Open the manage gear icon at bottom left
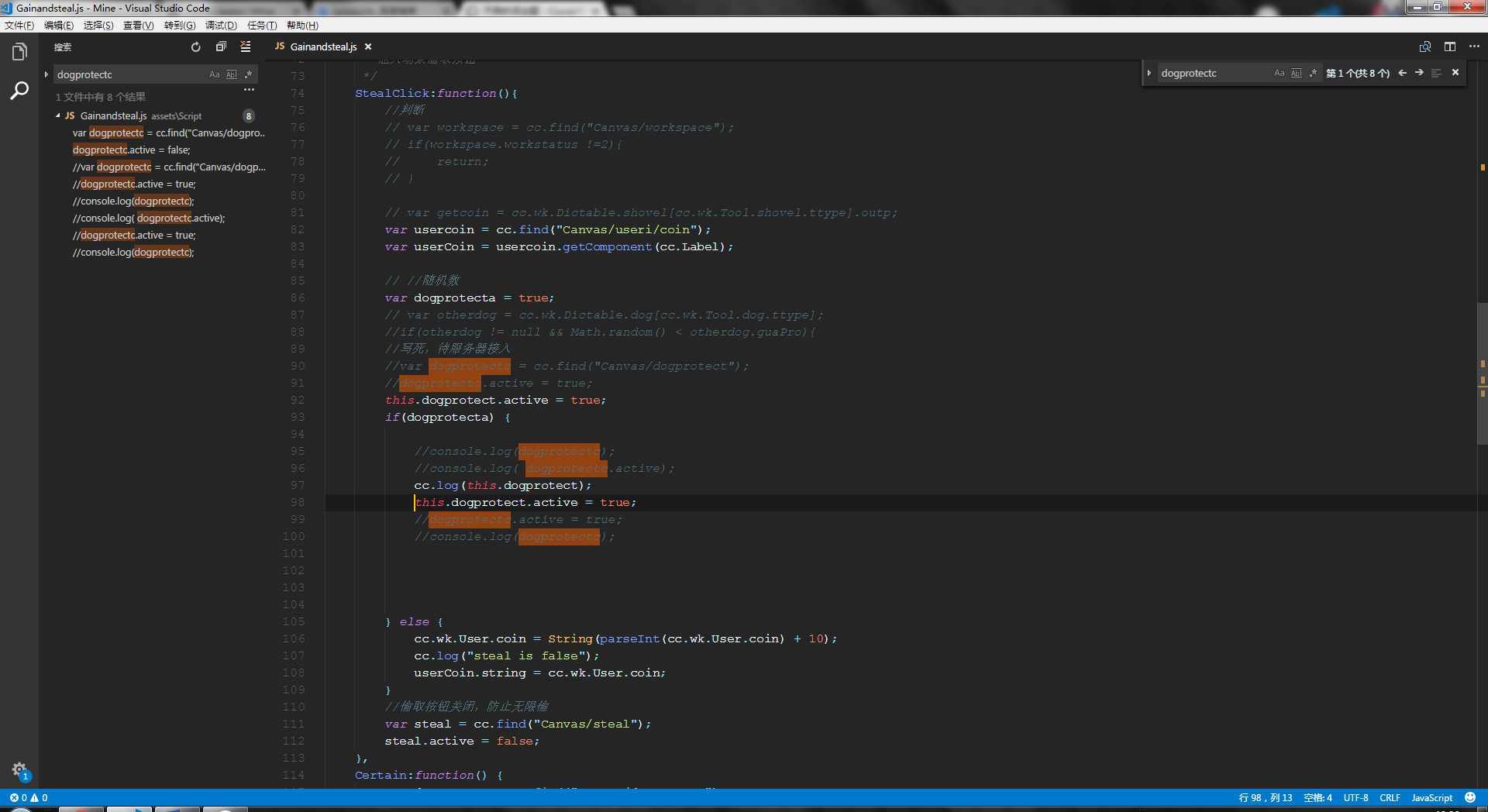The height and width of the screenshot is (812, 1488). pyautogui.click(x=19, y=769)
